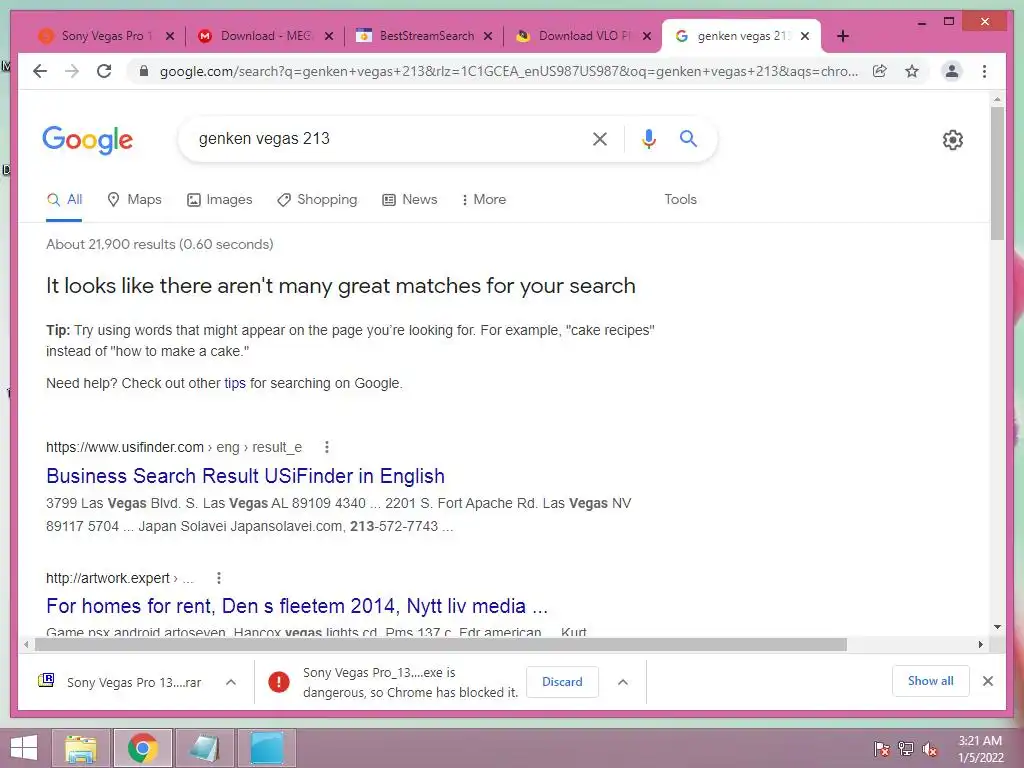1024x768 pixels.
Task: Open Windows Start menu
Action: click(24, 748)
